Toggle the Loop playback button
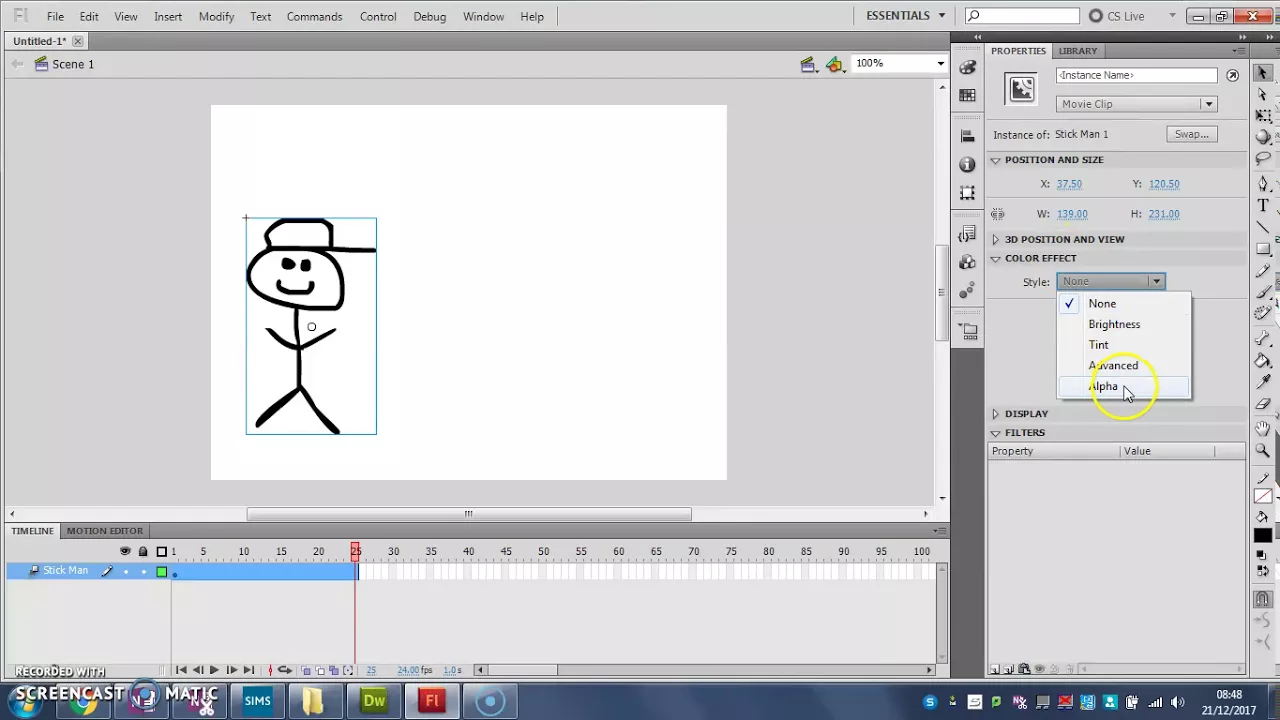This screenshot has width=1280, height=720. pos(285,670)
